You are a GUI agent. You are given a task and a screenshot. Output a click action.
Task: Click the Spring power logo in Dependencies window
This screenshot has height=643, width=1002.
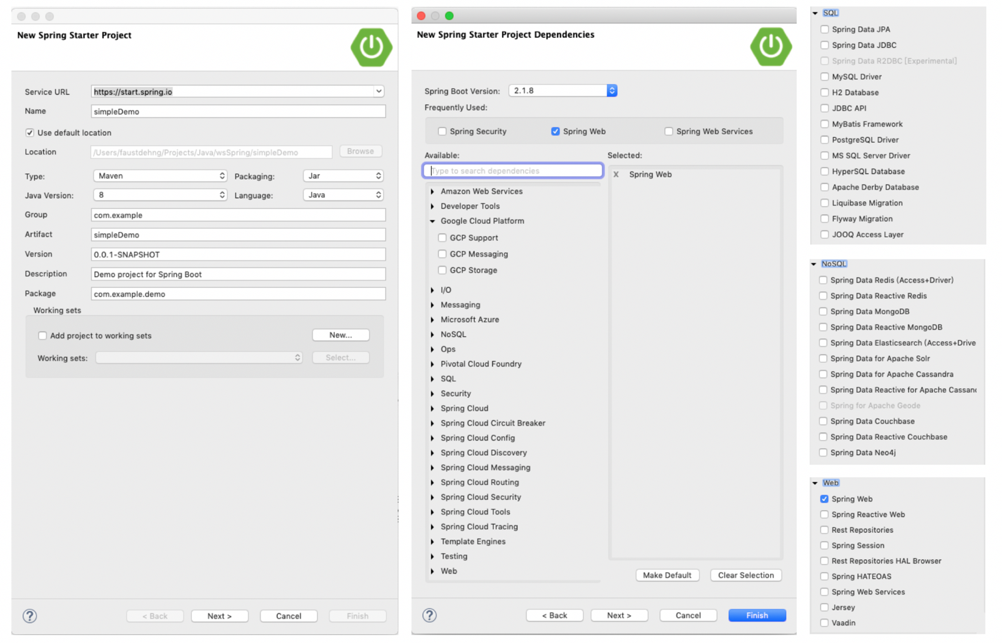pos(771,46)
